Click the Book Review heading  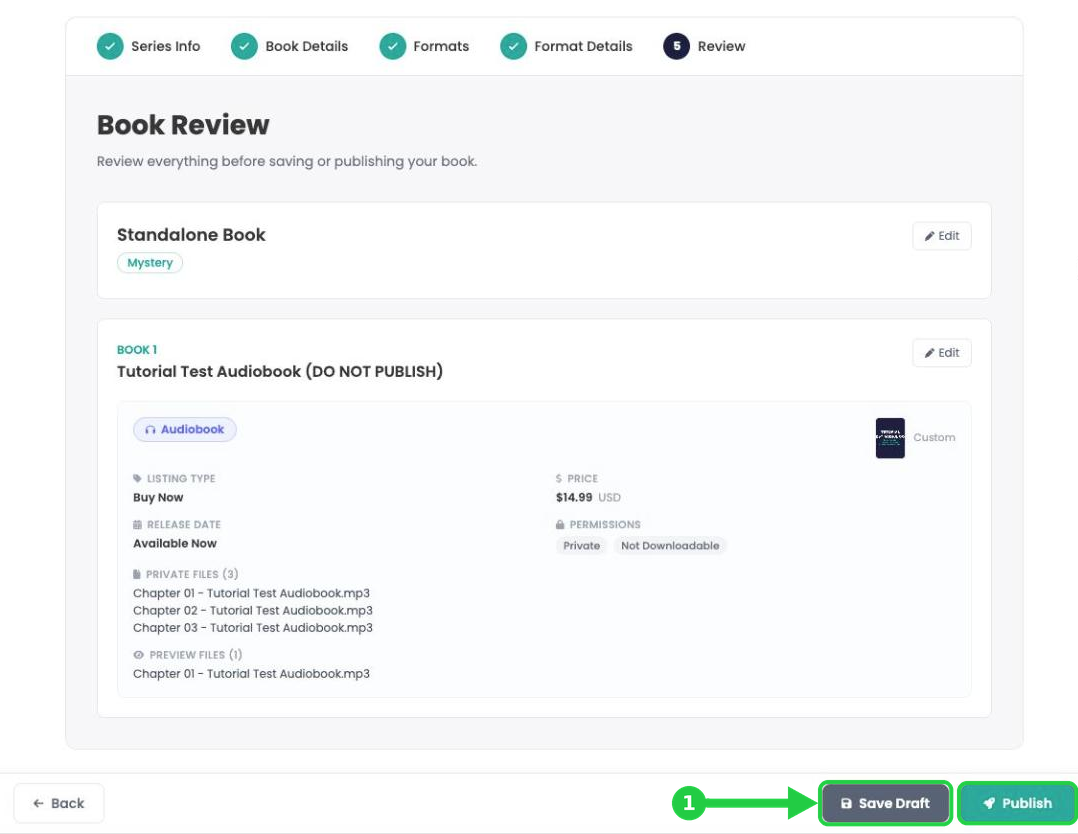point(183,125)
